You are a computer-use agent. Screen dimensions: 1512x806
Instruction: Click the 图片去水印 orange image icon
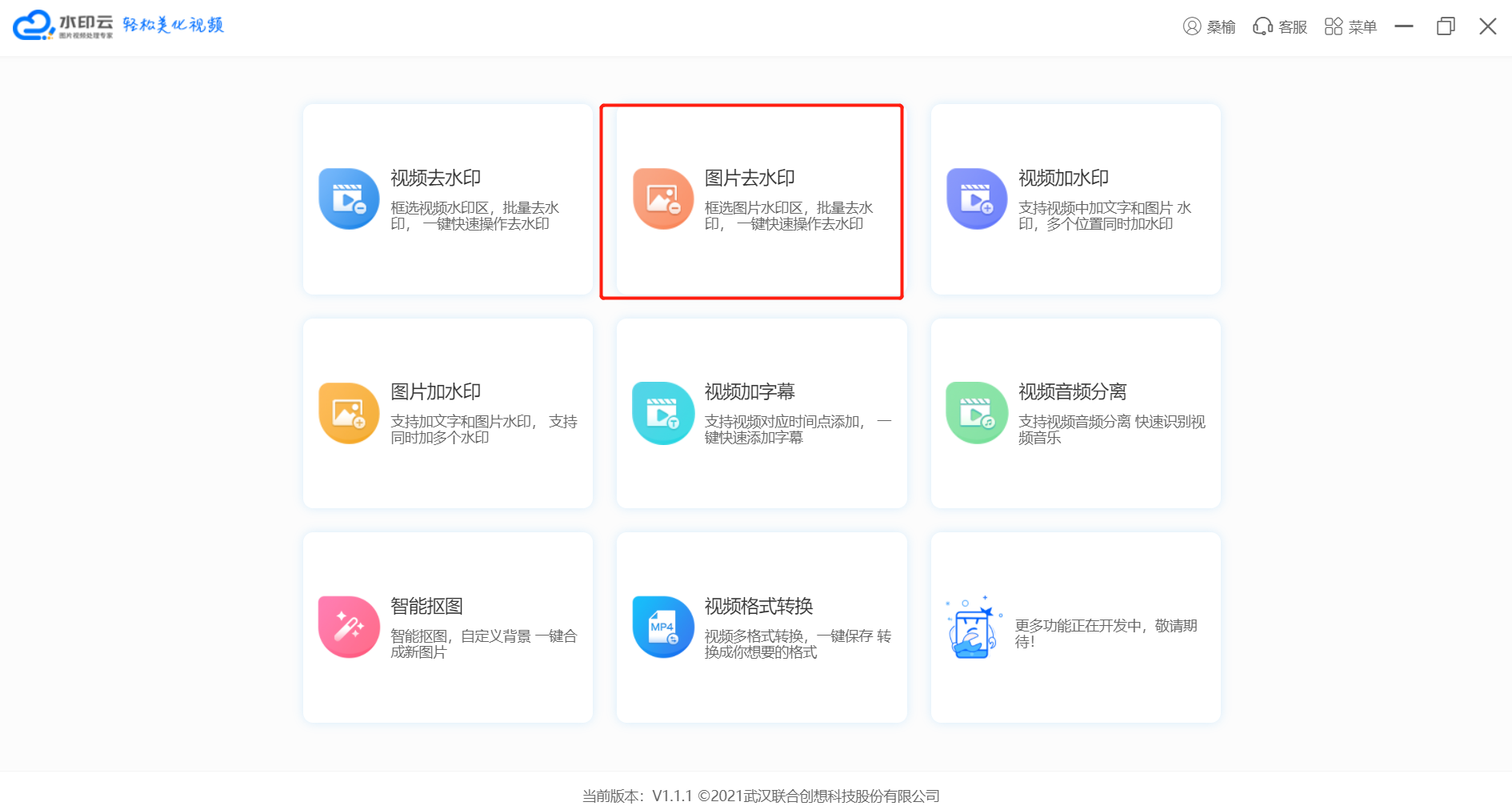pos(663,199)
